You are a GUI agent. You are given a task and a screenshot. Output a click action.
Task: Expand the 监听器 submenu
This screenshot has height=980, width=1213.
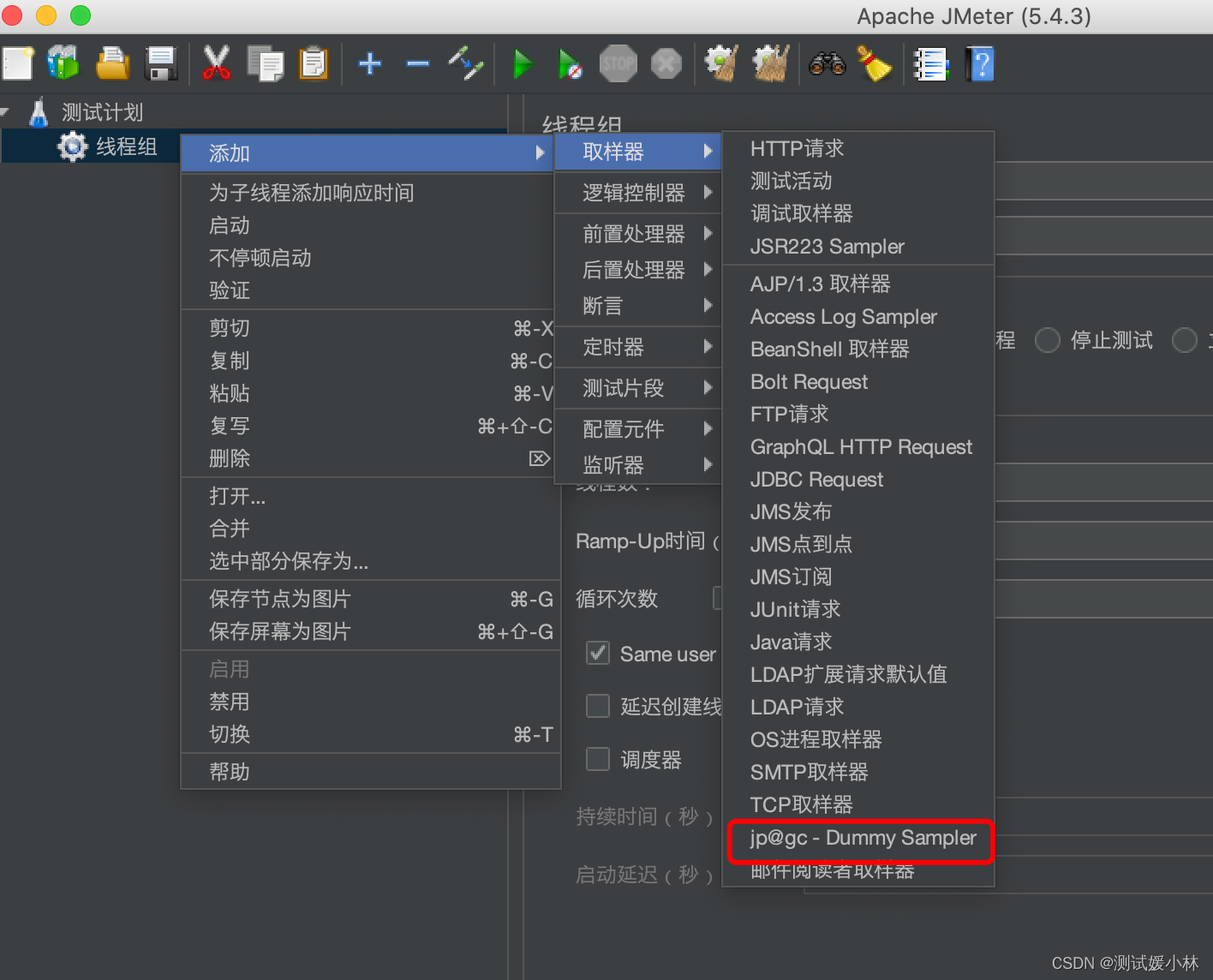click(638, 465)
